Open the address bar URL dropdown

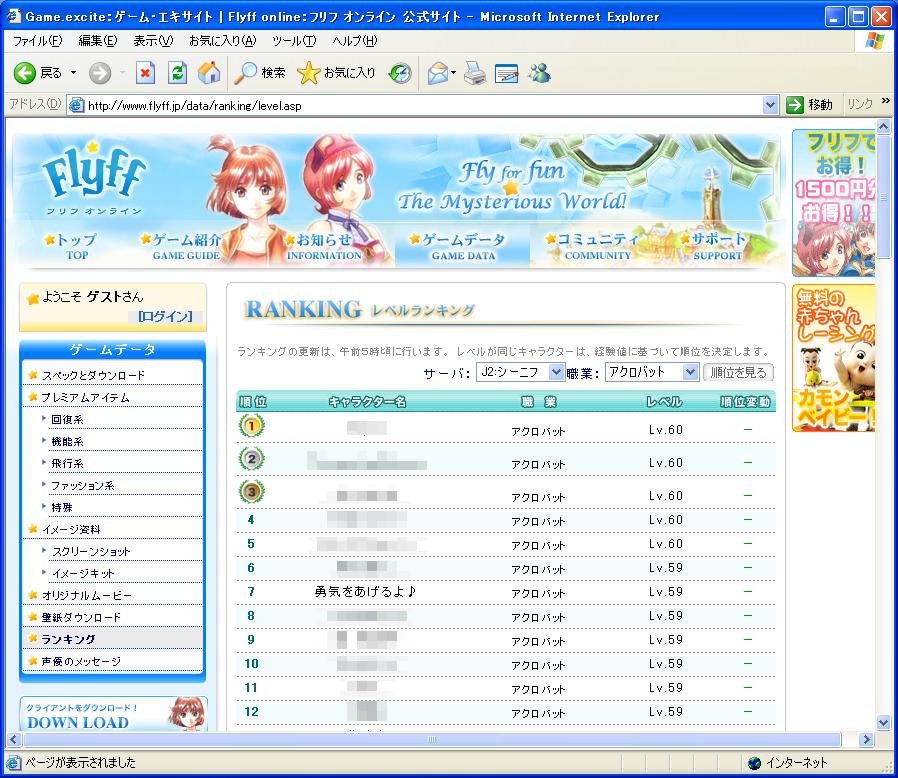(770, 105)
